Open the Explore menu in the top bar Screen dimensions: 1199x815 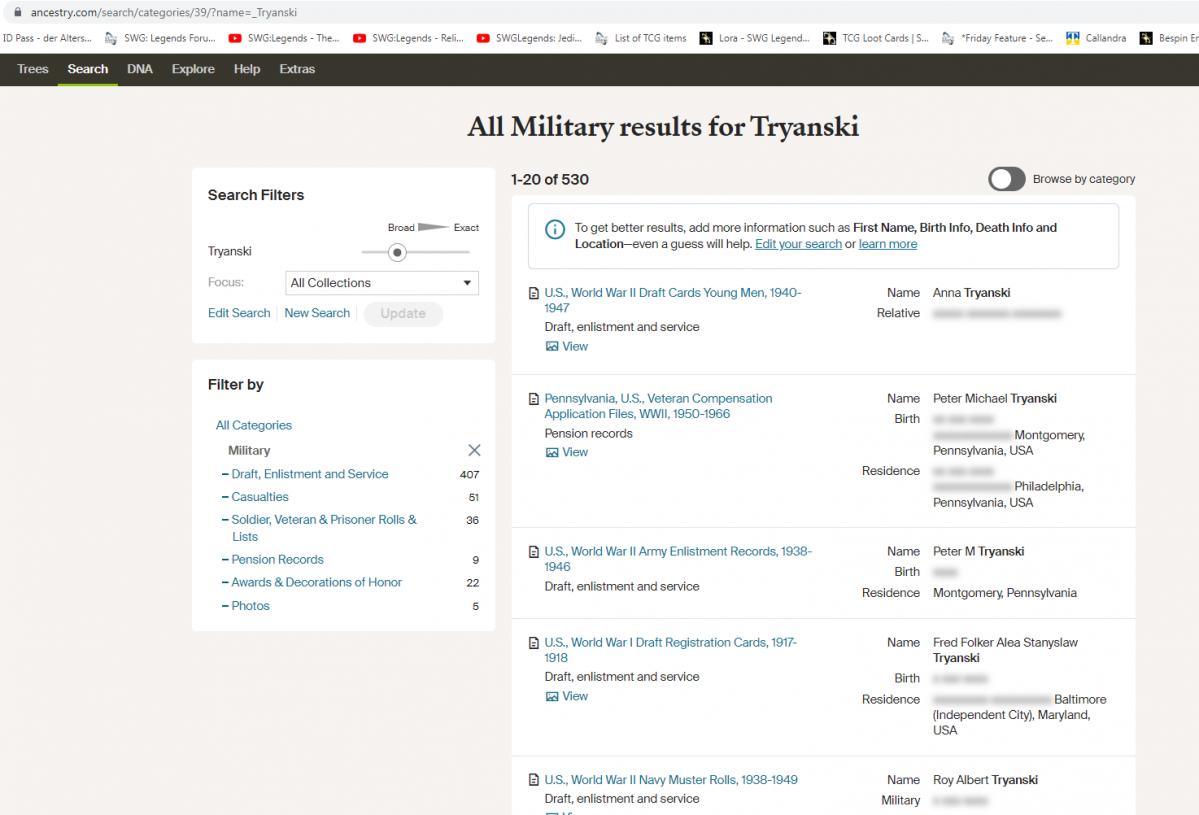tap(193, 69)
